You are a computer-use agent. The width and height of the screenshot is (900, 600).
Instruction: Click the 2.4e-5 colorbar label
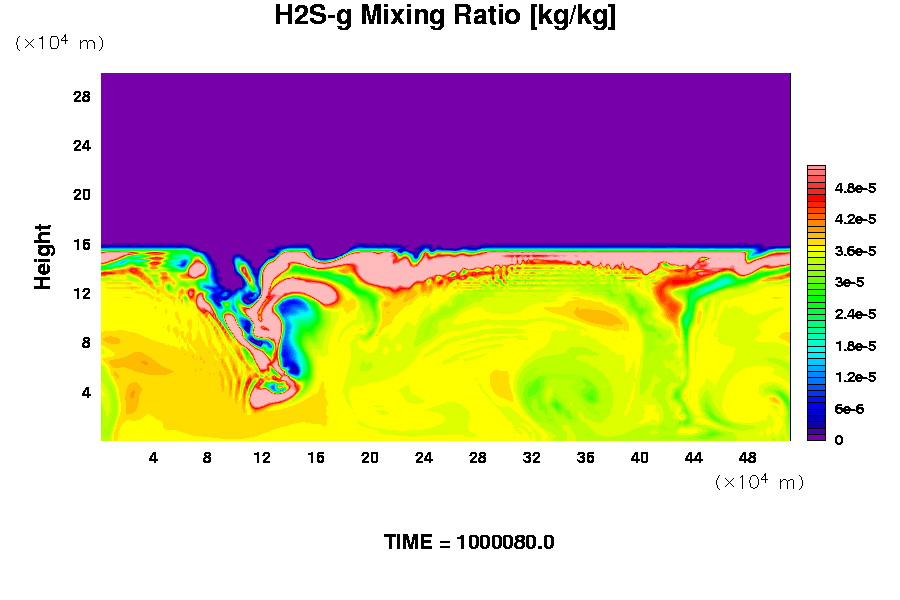coord(856,314)
